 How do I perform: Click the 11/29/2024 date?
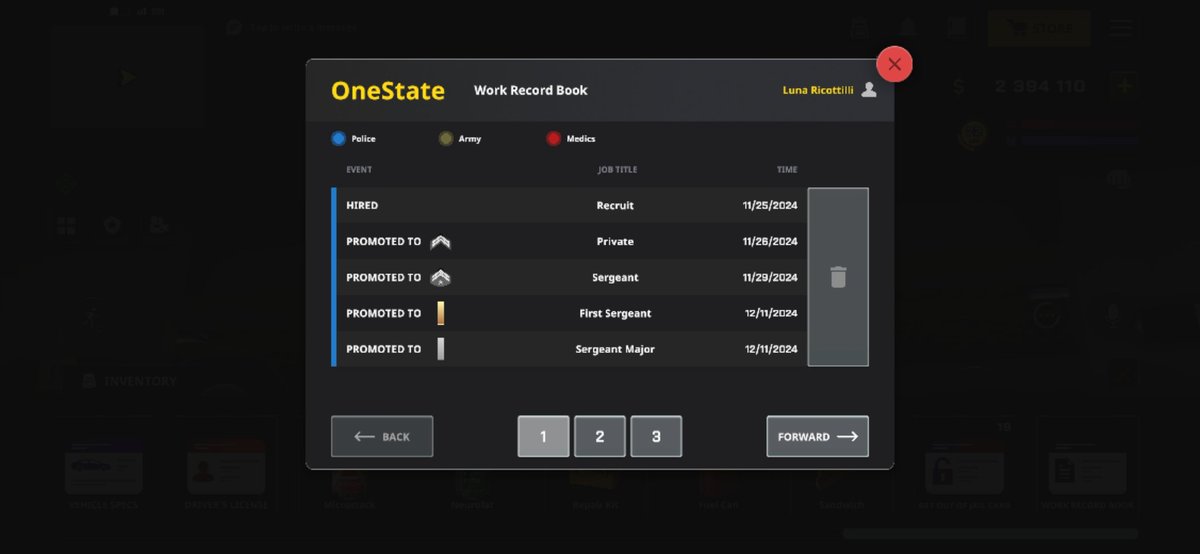pyautogui.click(x=770, y=277)
